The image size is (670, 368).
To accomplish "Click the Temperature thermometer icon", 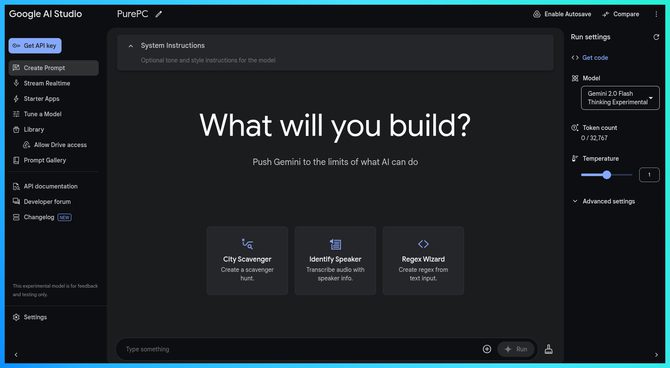I will [x=575, y=159].
